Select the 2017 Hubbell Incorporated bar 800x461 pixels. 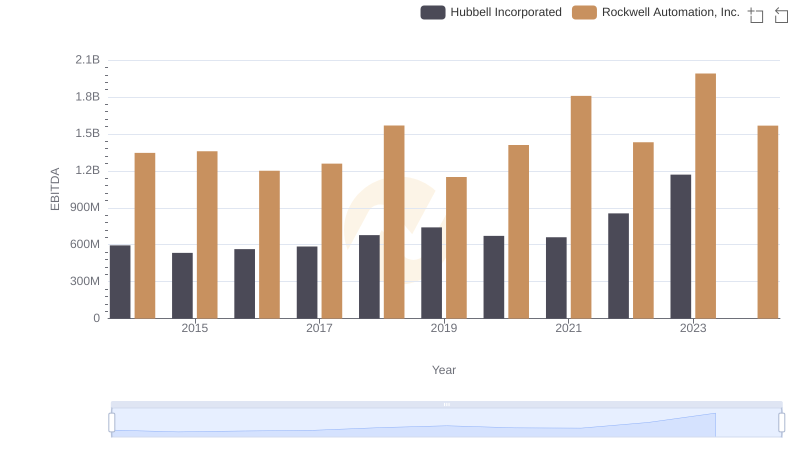tap(307, 283)
